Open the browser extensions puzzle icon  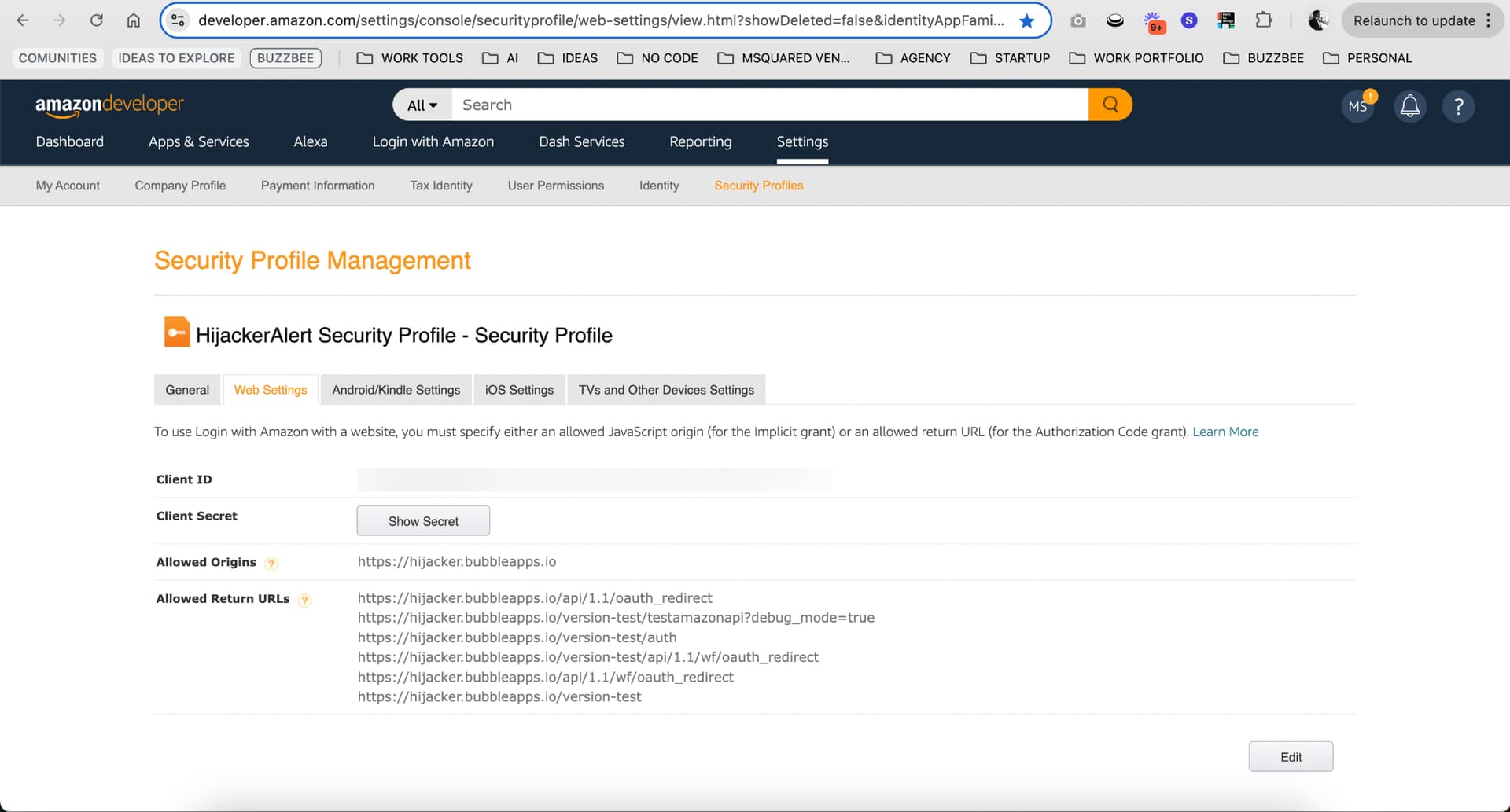pos(1264,20)
